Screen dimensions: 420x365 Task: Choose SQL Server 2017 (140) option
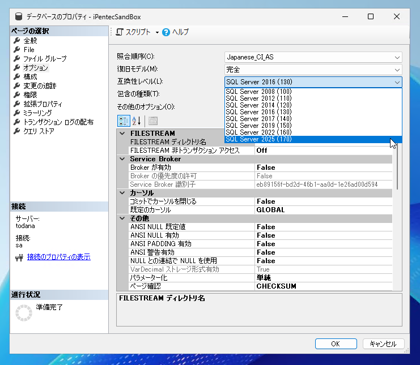[313, 119]
